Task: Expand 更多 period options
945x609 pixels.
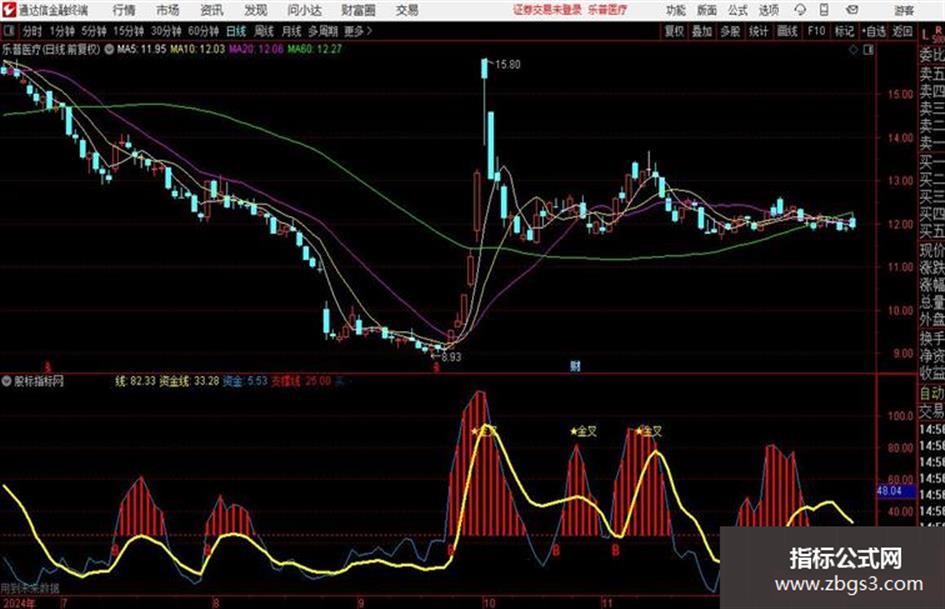Action: [357, 31]
